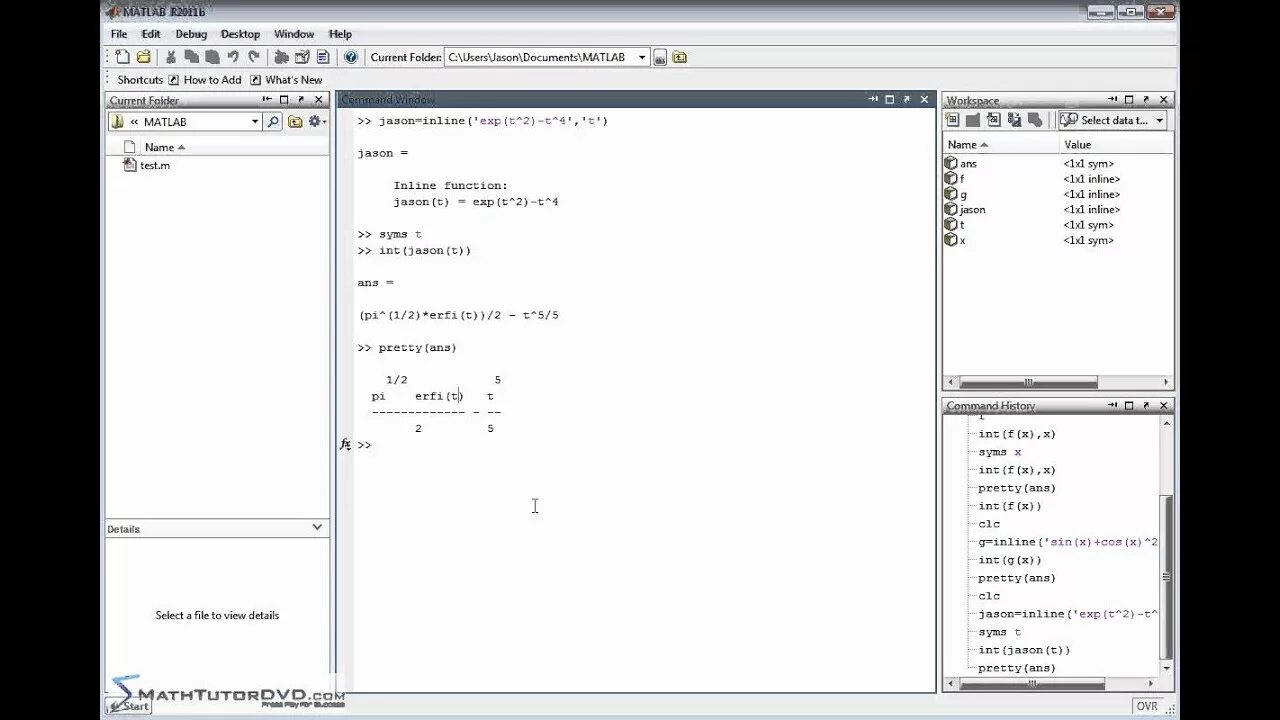Click the fx function browser icon
The image size is (1280, 720).
click(x=345, y=445)
